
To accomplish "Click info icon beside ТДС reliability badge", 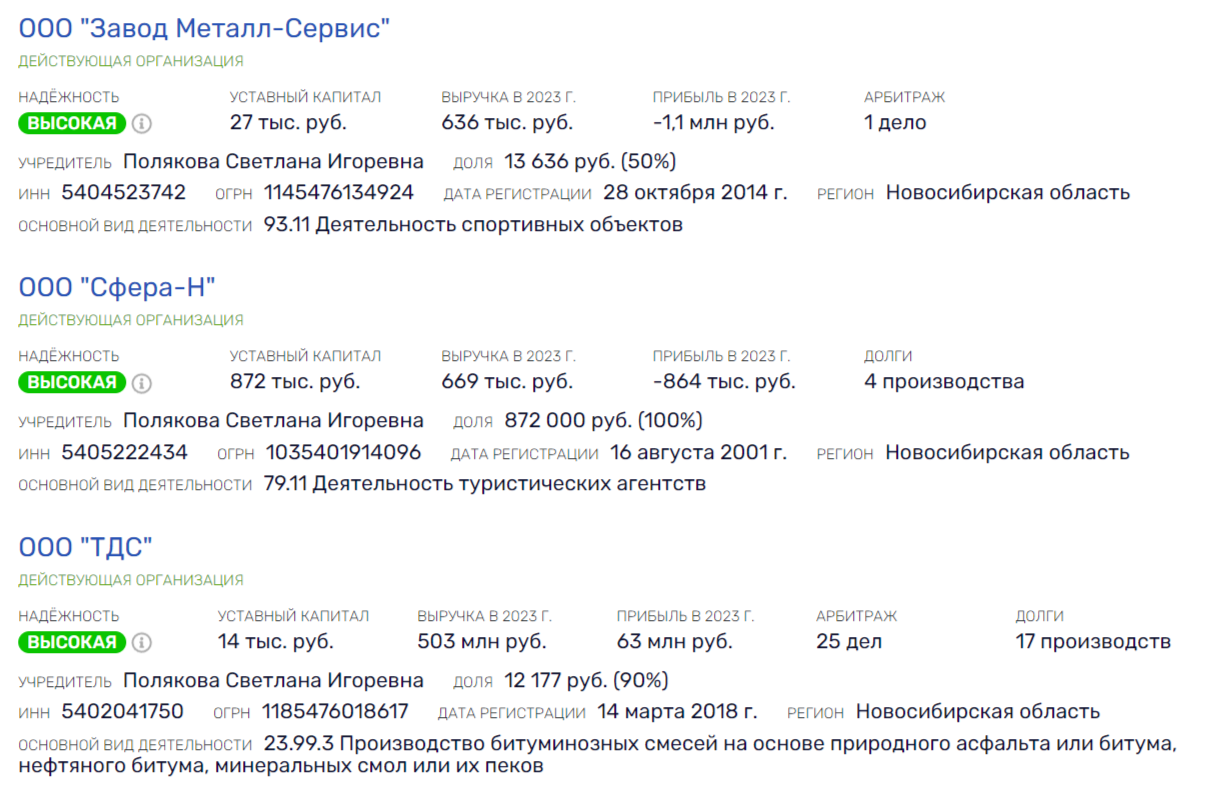I will point(142,642).
